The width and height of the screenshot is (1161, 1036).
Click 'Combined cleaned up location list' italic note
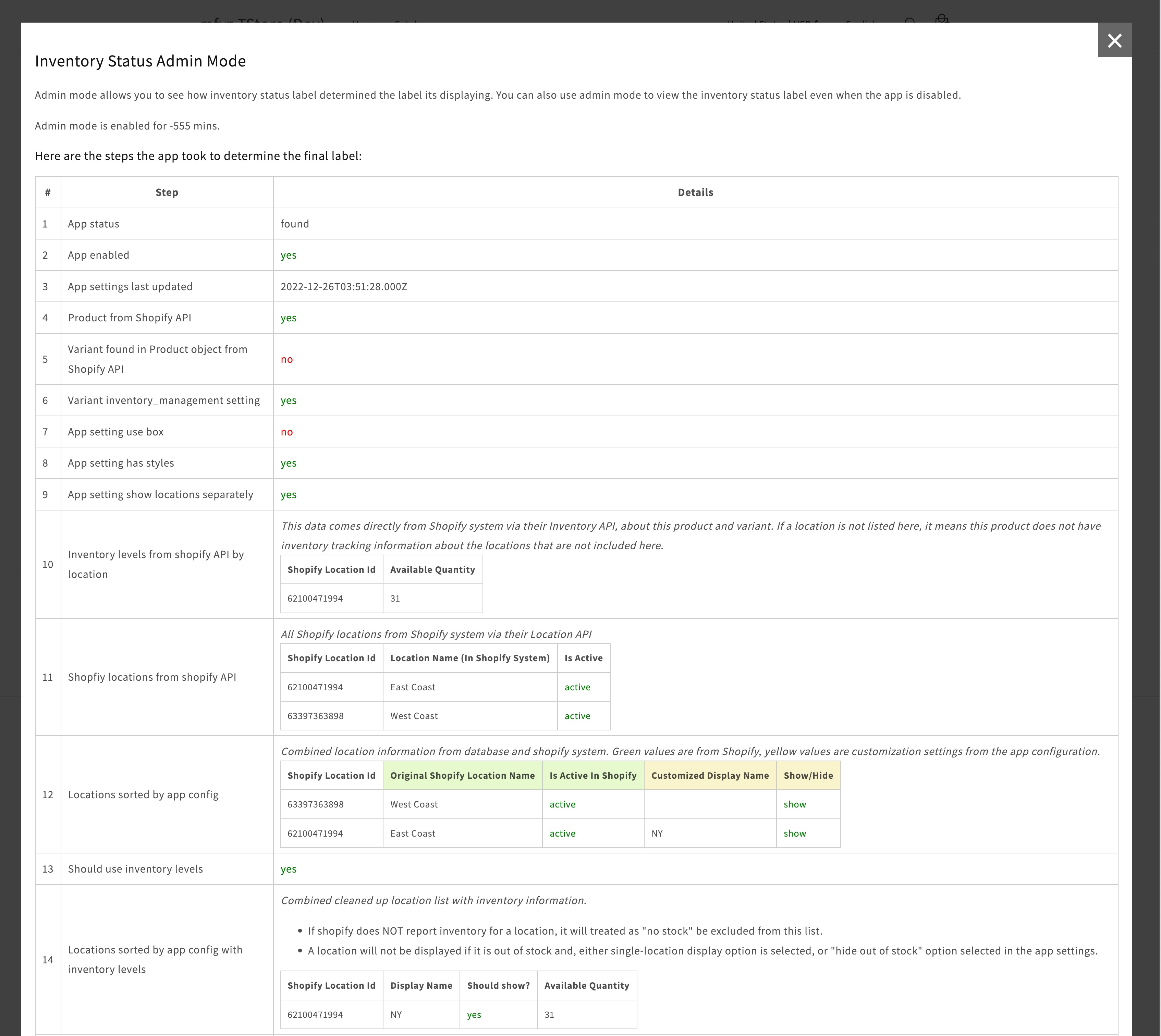click(433, 900)
